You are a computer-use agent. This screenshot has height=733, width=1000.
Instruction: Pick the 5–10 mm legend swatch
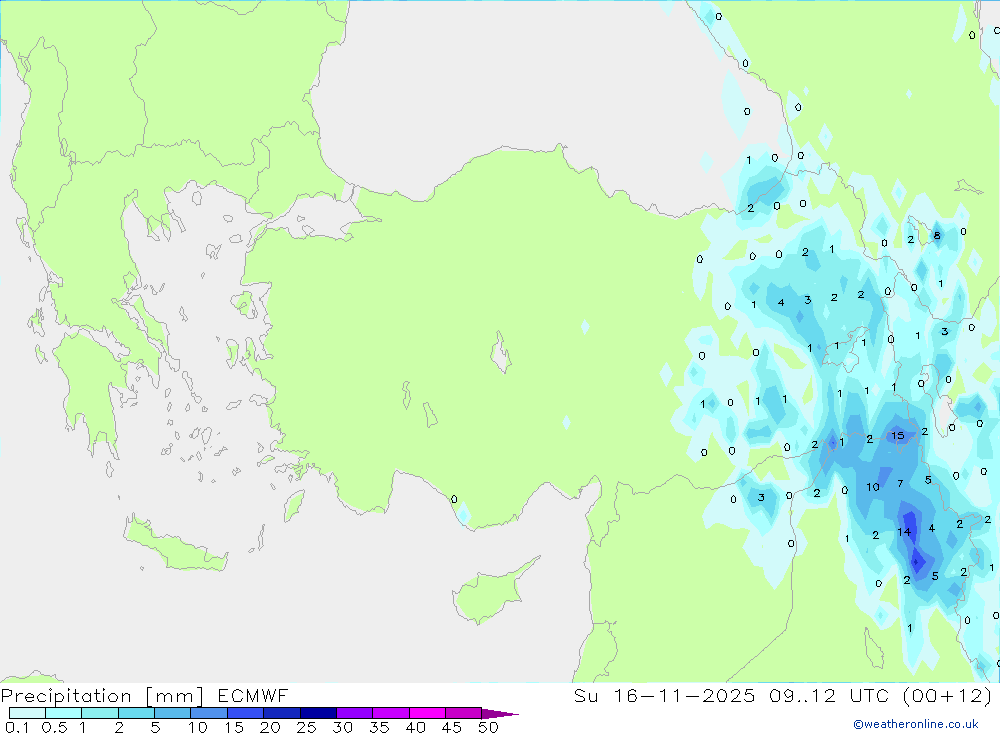tap(173, 713)
